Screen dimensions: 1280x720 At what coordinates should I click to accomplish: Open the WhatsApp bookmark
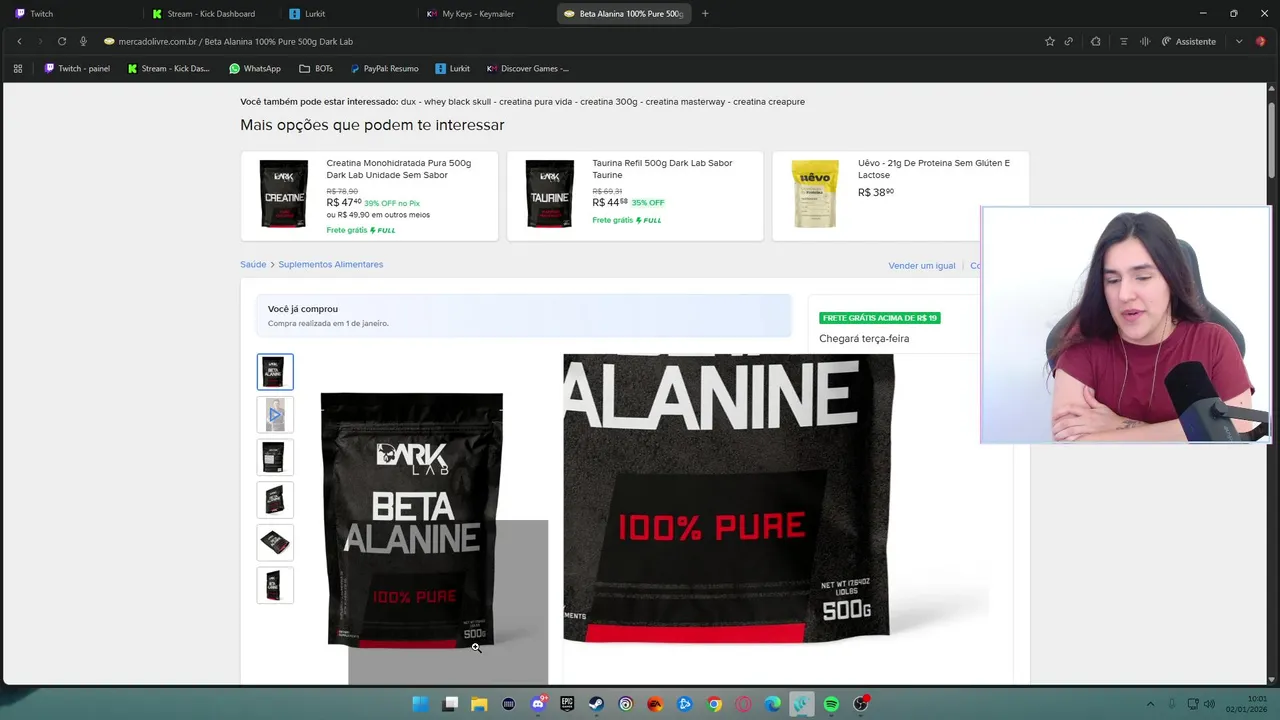(255, 69)
